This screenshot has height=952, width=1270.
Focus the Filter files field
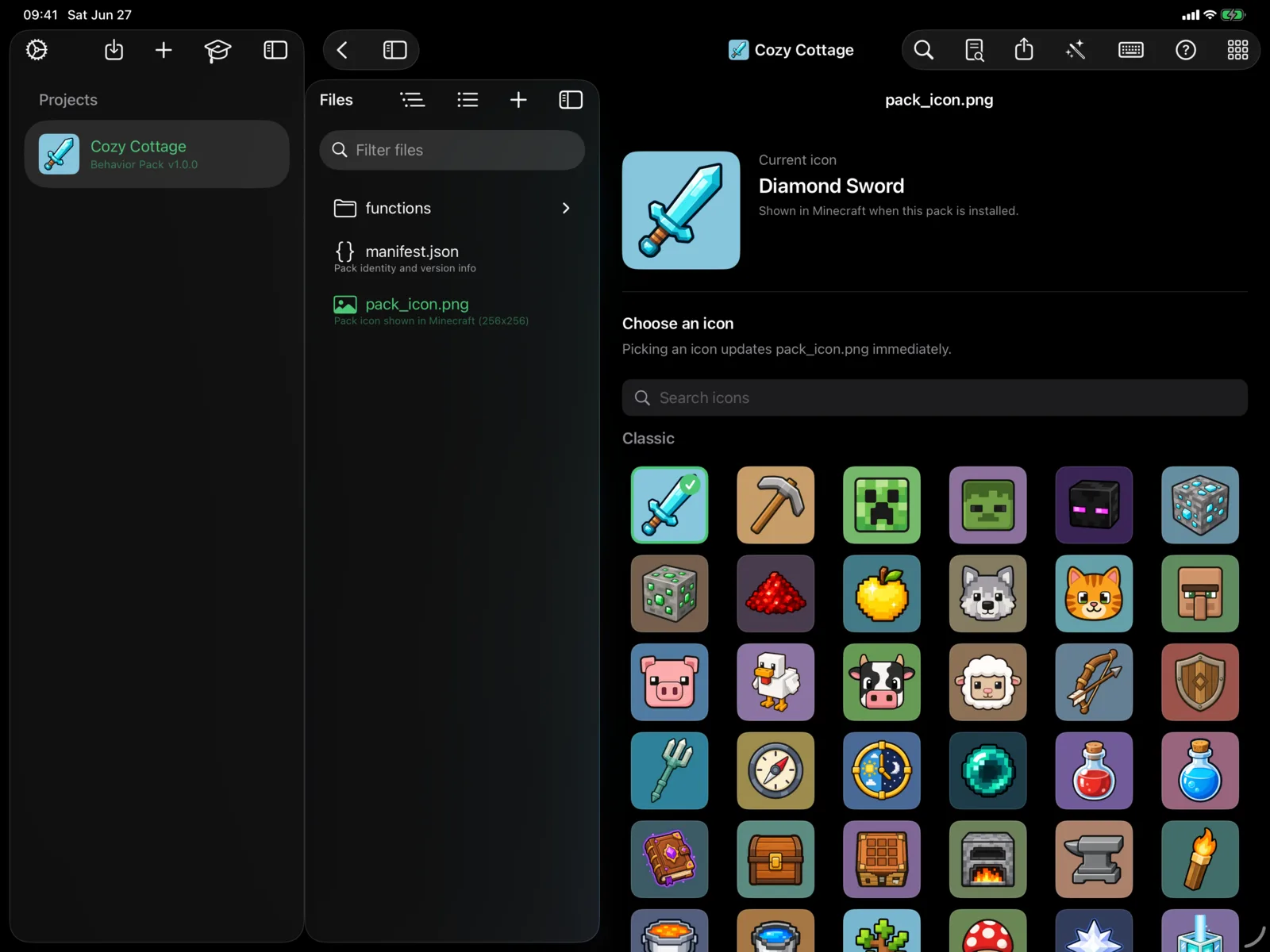pyautogui.click(x=452, y=150)
